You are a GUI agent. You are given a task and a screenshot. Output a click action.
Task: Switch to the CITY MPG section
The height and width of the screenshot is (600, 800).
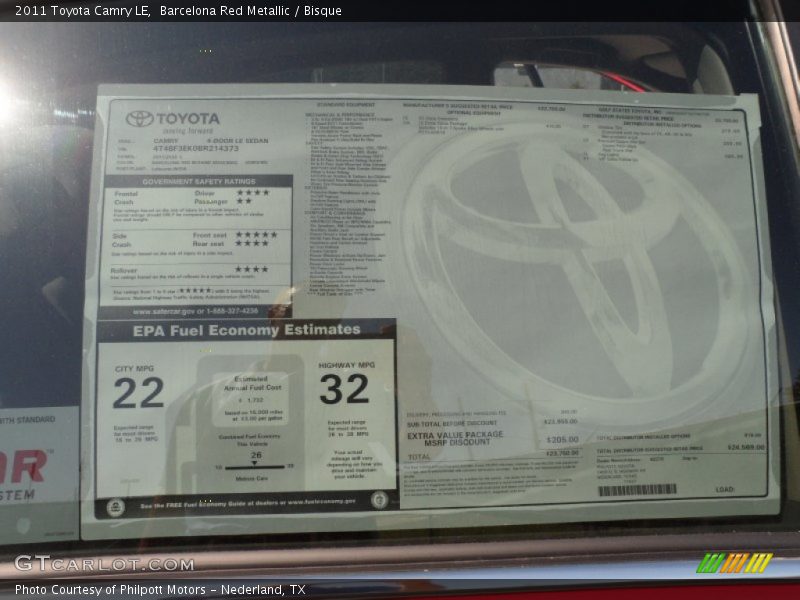point(133,368)
